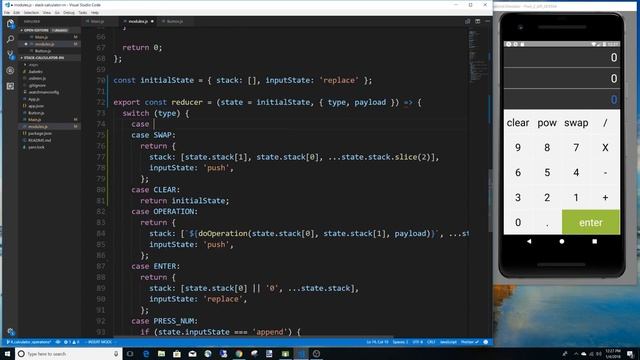Click the Task View taskbar icon
Viewport: 640px width, 360px height.
[x=130, y=353]
